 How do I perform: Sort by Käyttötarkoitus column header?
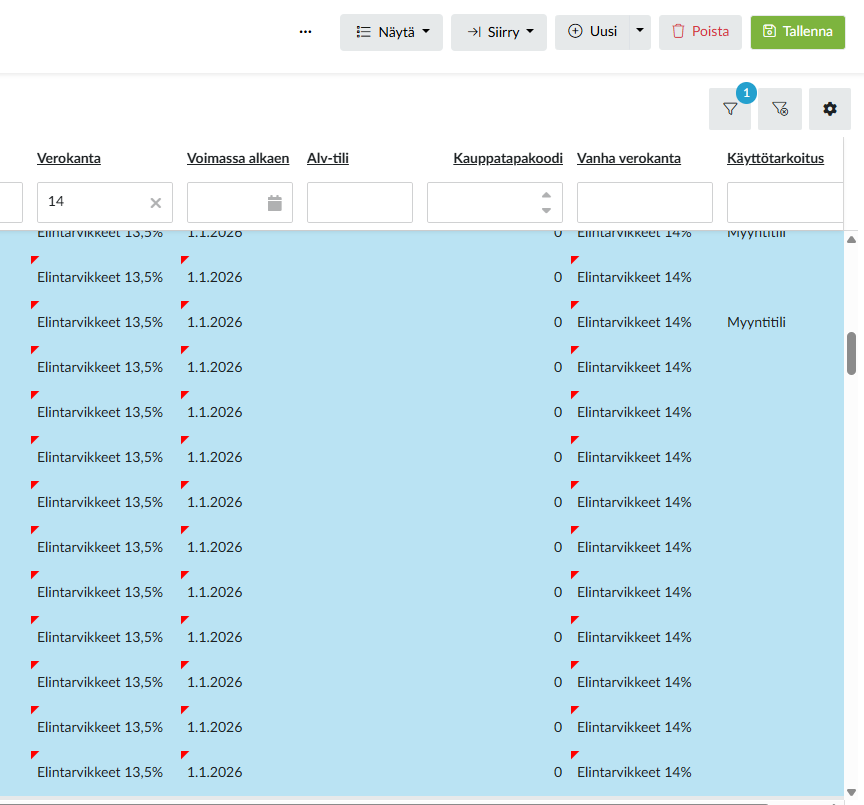[775, 158]
